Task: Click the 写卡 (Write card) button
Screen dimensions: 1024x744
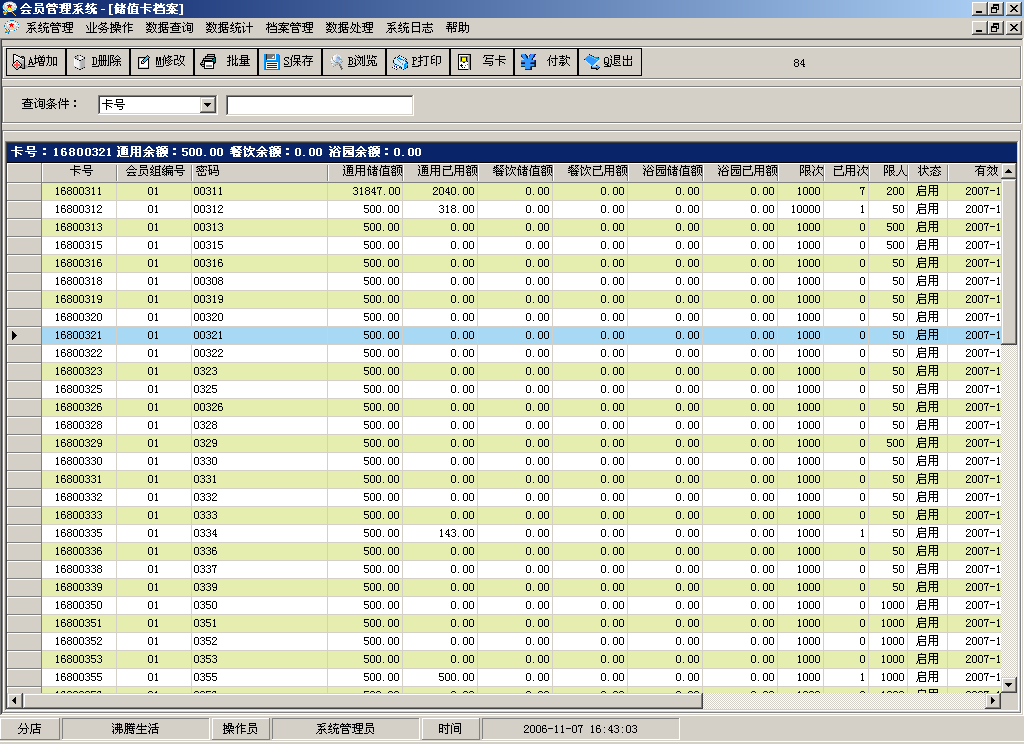Action: [x=481, y=62]
